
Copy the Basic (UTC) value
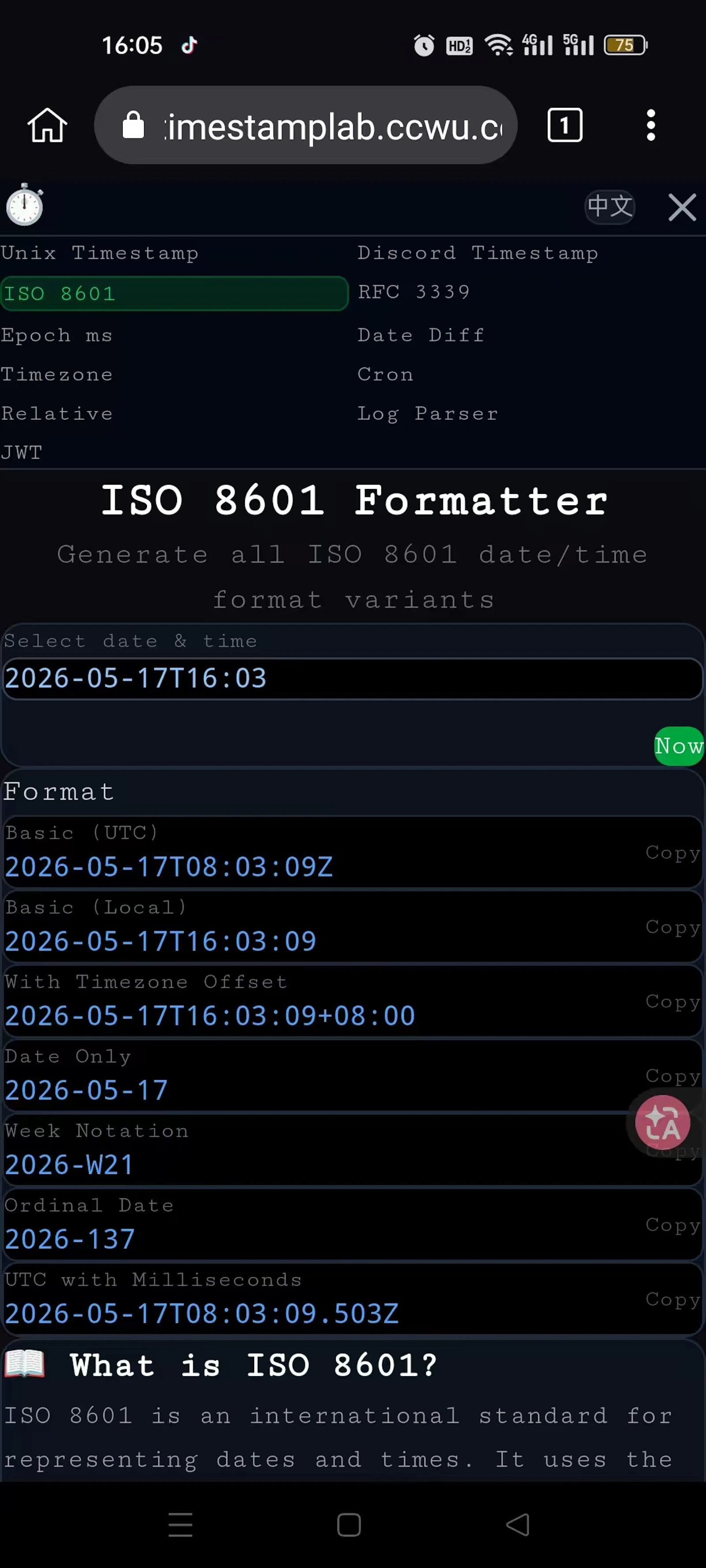pyautogui.click(x=672, y=853)
